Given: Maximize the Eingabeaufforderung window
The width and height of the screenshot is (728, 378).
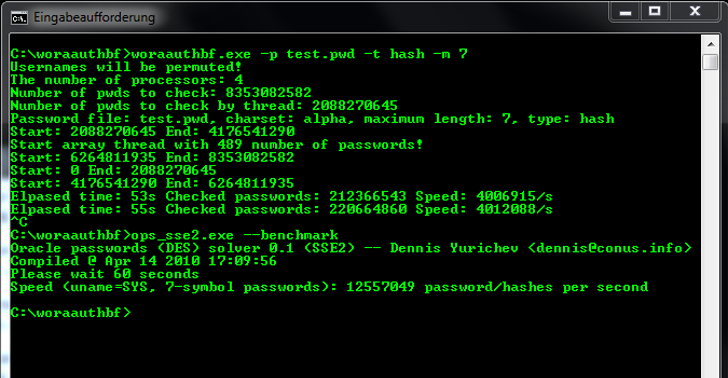Looking at the screenshot, I should click(655, 12).
